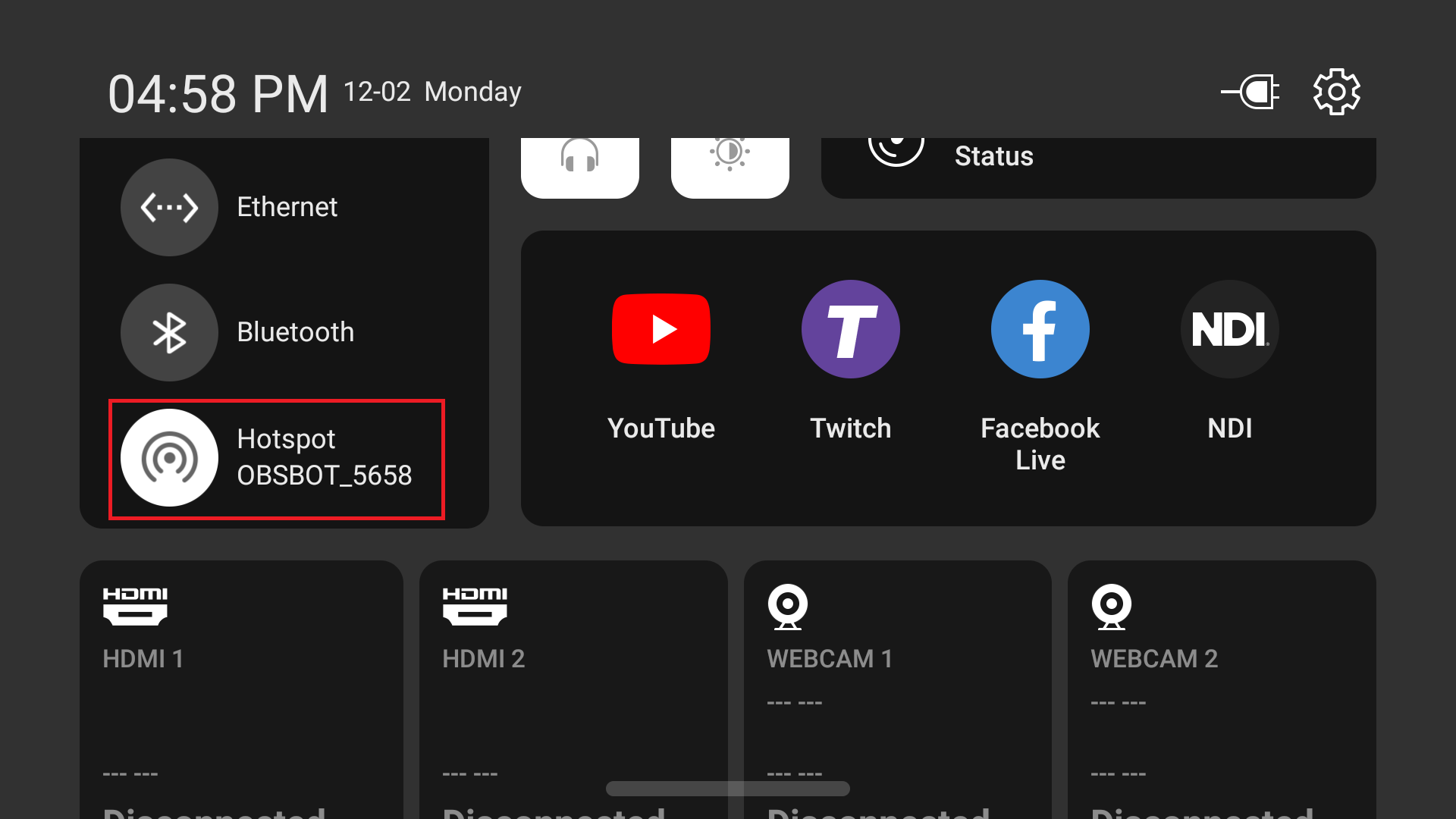
Task: Open the Status panel
Action: click(x=1099, y=168)
